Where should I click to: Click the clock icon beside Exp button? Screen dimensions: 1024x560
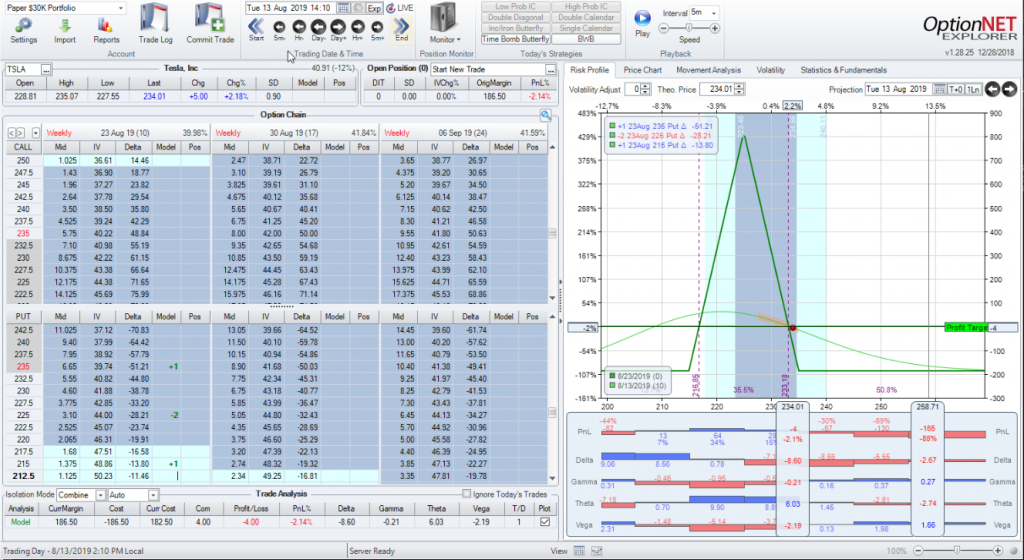(x=358, y=8)
